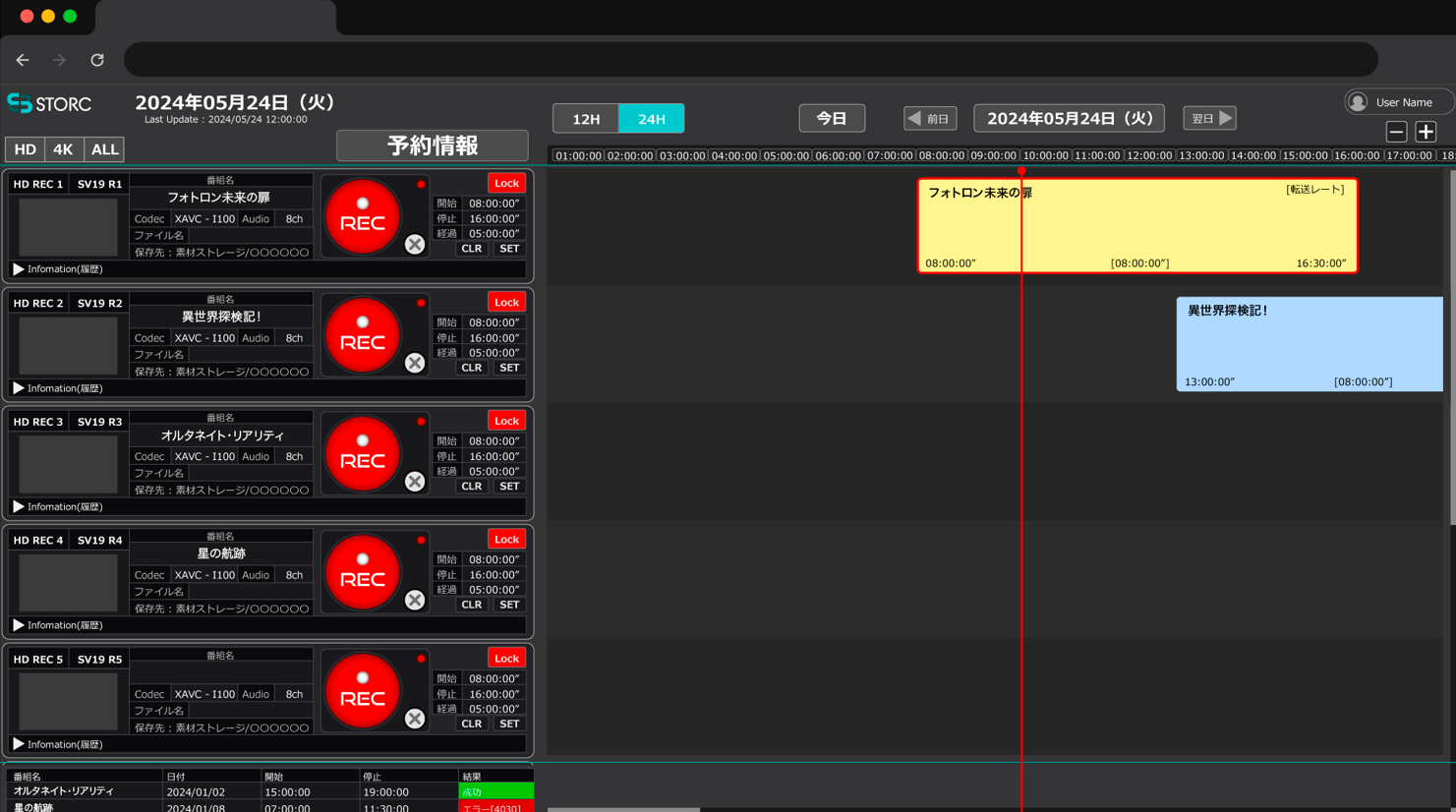Click the REC button for HD REC 3
The height and width of the screenshot is (812, 1456).
click(362, 454)
